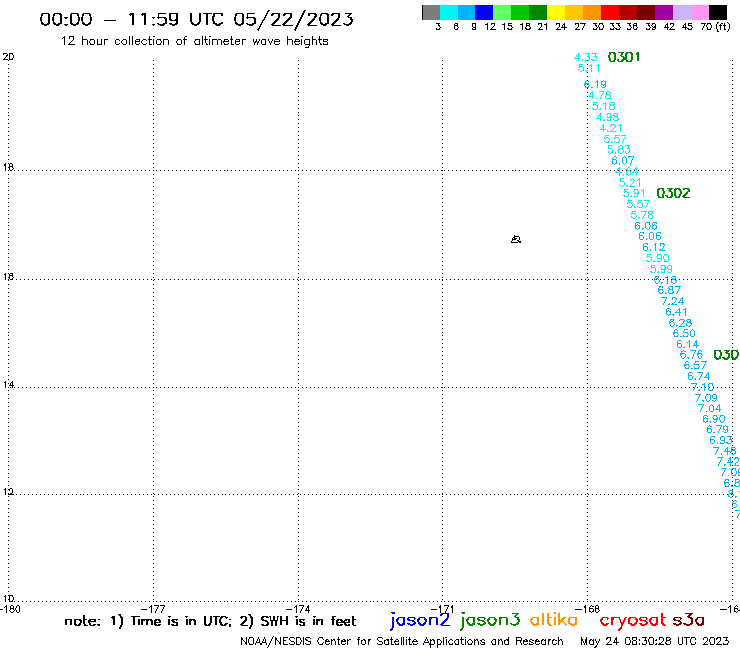
Task: Click the wave height value 6.19
Action: pyautogui.click(x=595, y=84)
